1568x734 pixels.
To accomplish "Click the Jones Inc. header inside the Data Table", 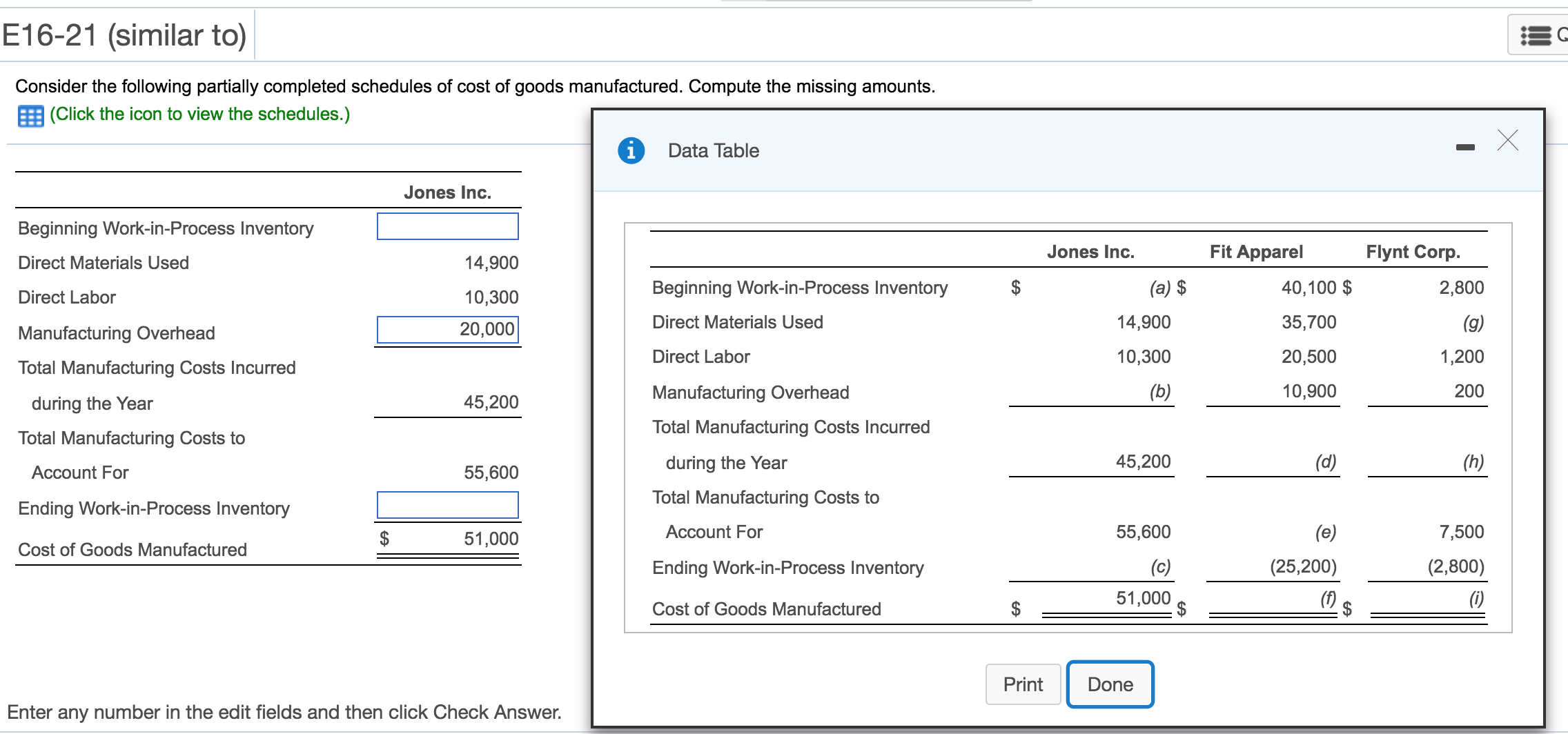I will pyautogui.click(x=1090, y=252).
